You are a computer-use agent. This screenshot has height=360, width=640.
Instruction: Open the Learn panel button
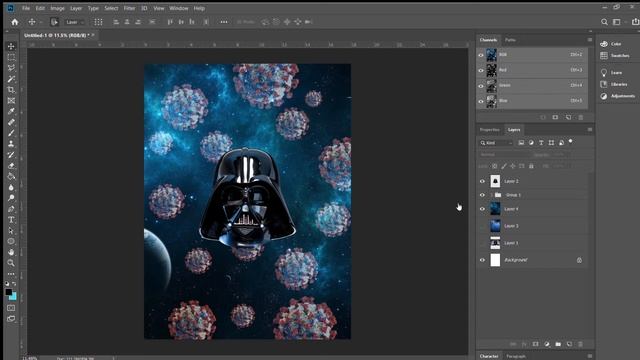coord(611,73)
